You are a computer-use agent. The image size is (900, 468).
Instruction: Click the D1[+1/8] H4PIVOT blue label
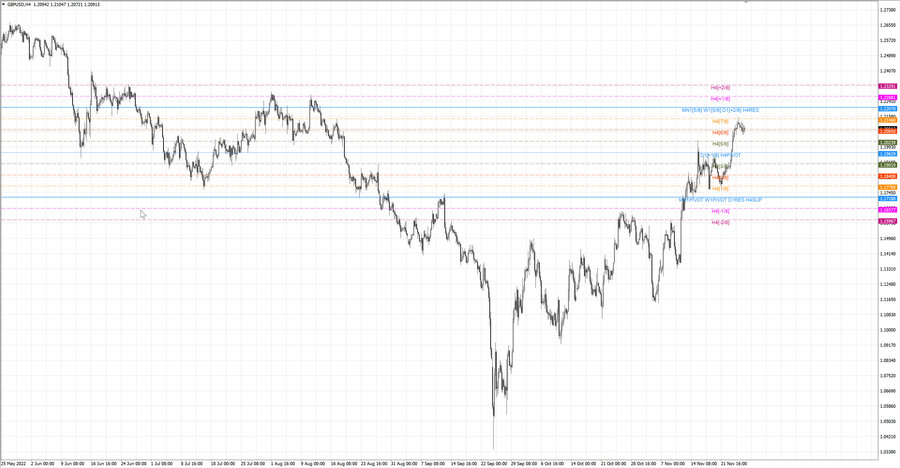tap(720, 156)
